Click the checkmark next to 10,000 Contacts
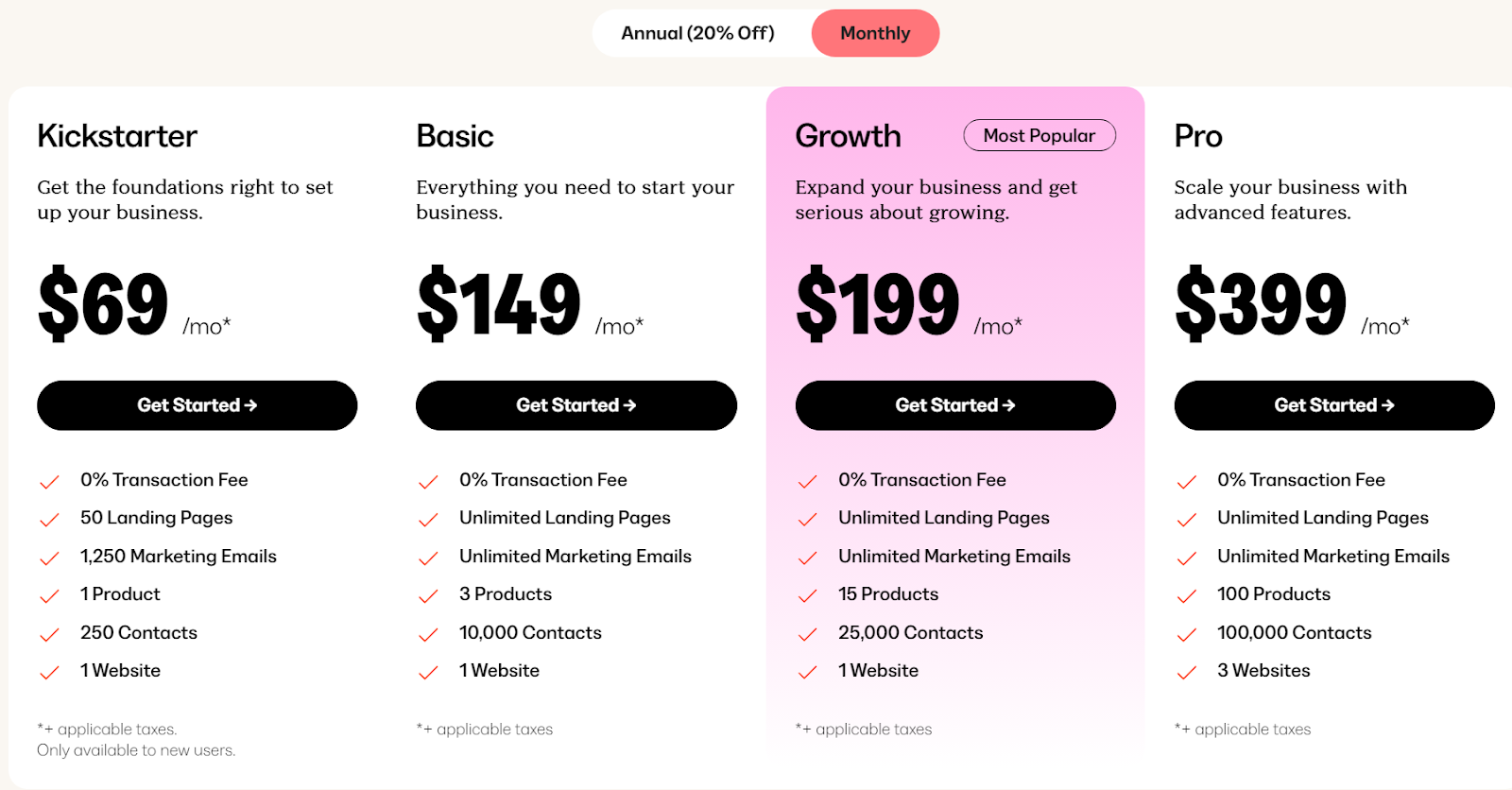This screenshot has height=790, width=1512. pyautogui.click(x=428, y=634)
